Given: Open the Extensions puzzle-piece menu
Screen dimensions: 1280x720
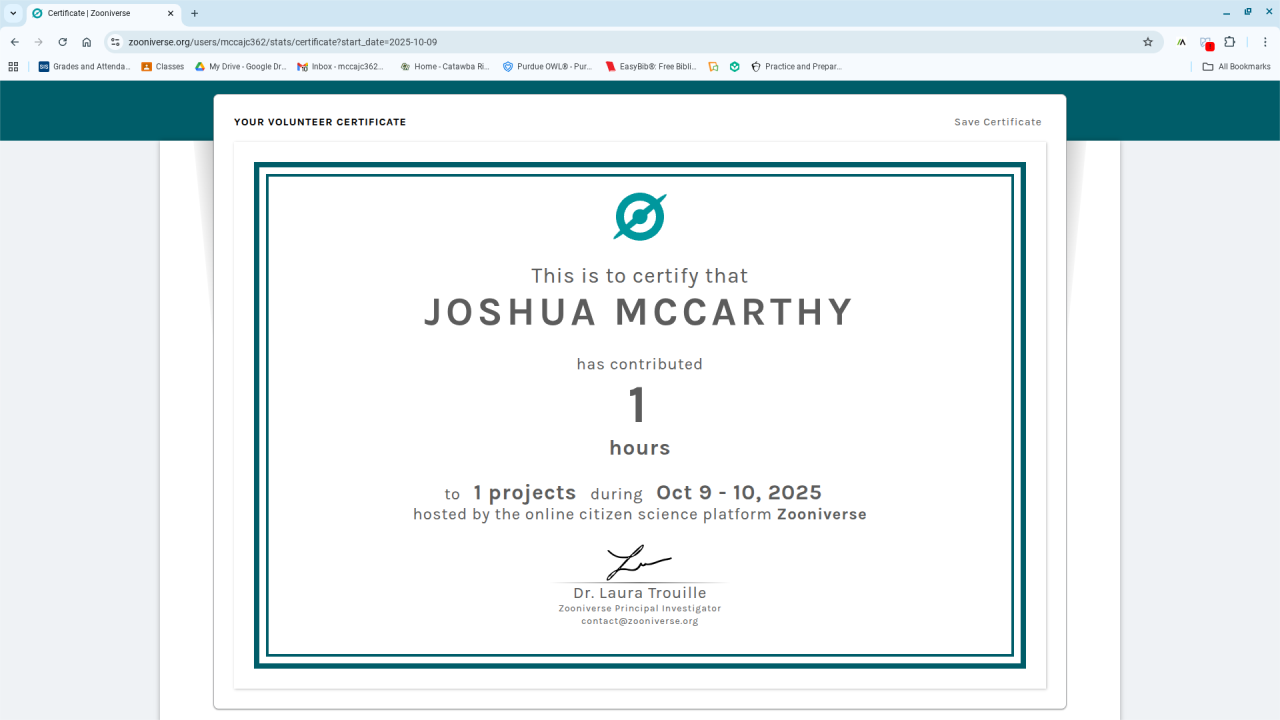Looking at the screenshot, I should (1230, 42).
